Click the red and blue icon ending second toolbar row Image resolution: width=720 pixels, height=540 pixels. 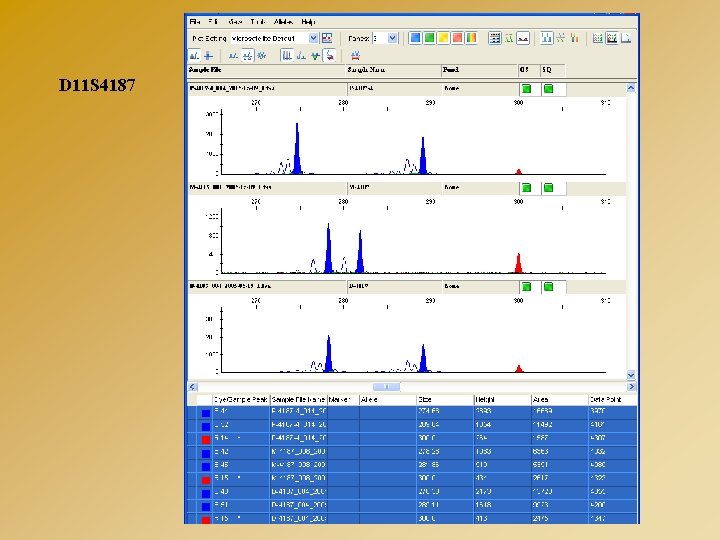coord(355,56)
